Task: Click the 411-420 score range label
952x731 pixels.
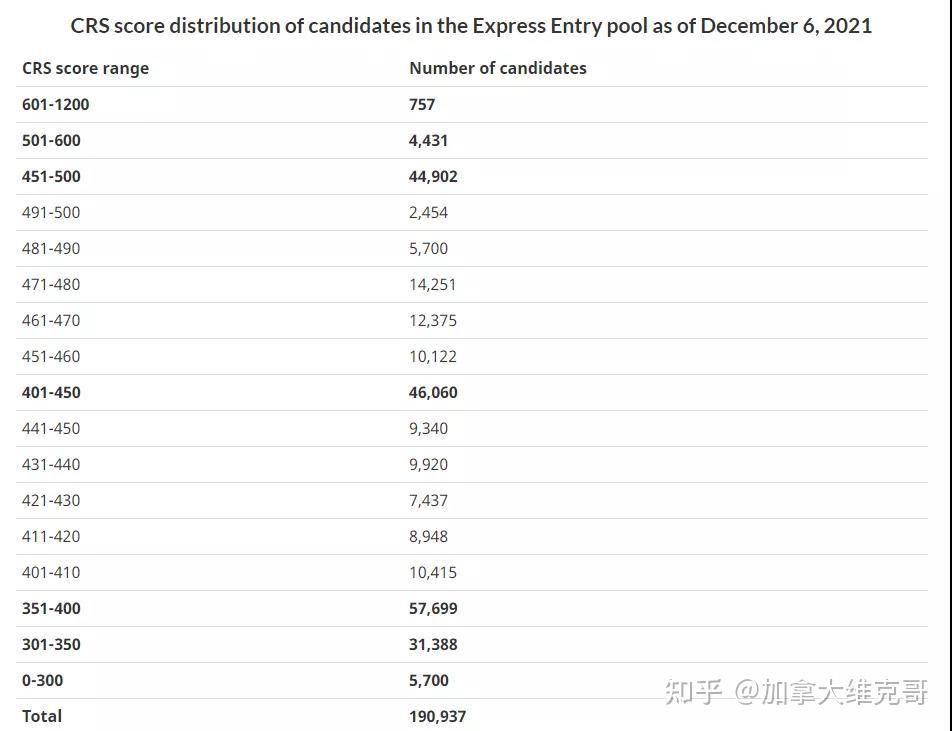Action: coord(51,537)
